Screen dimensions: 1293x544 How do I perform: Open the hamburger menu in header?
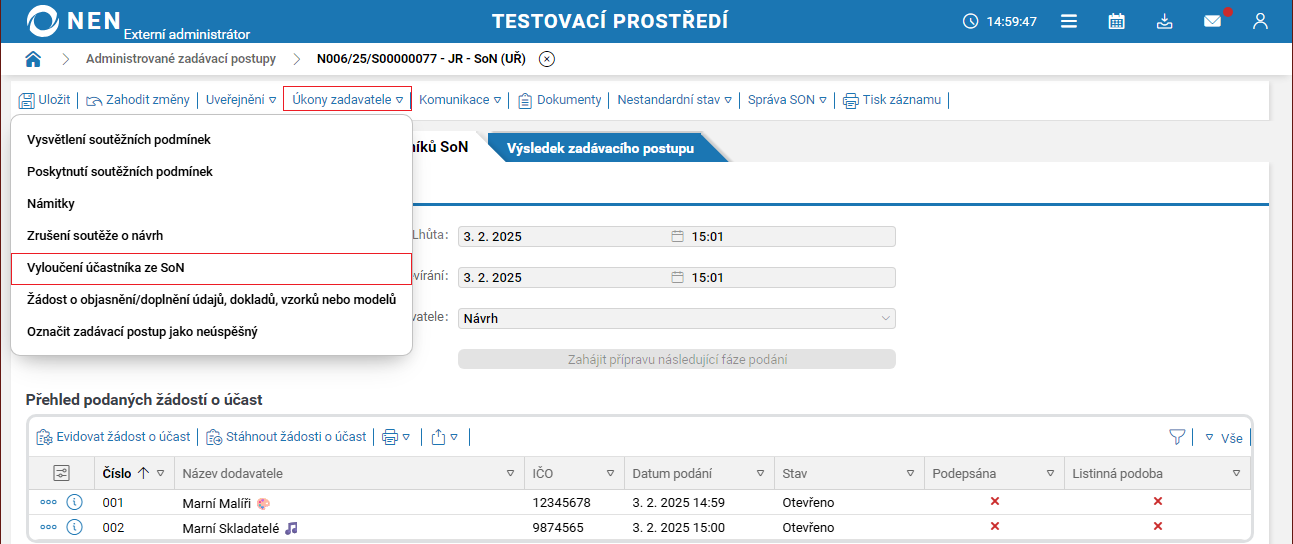point(1069,21)
